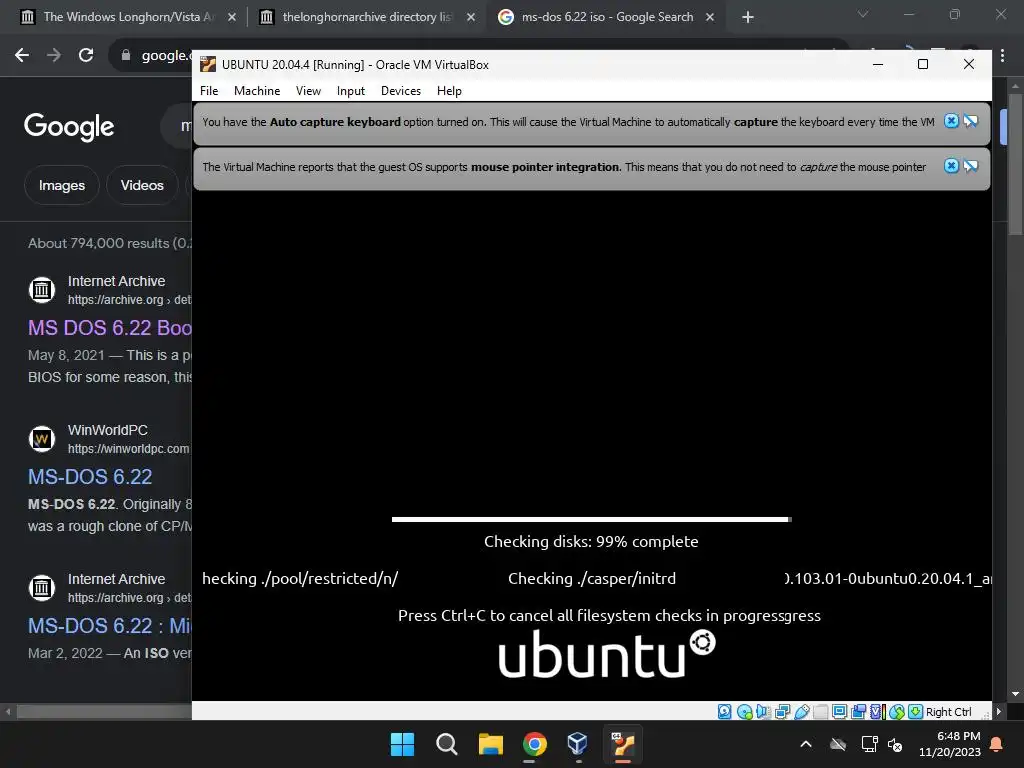Go forward in Chrome
1024x768 pixels.
[54, 55]
